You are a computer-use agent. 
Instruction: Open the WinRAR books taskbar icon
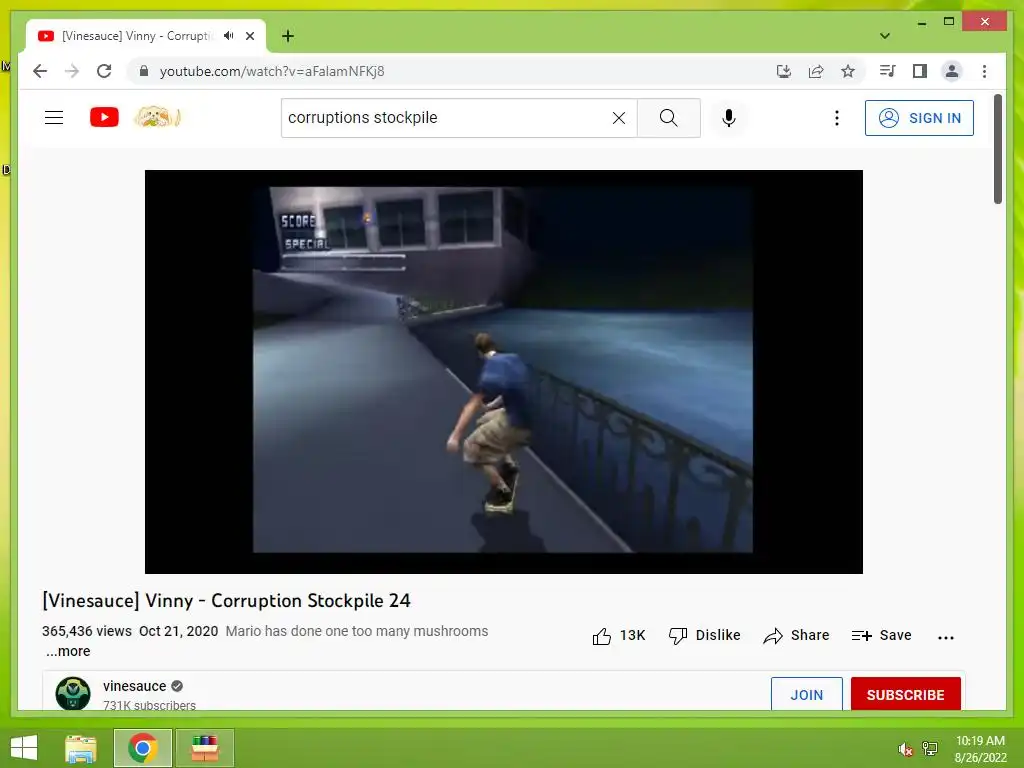[204, 748]
